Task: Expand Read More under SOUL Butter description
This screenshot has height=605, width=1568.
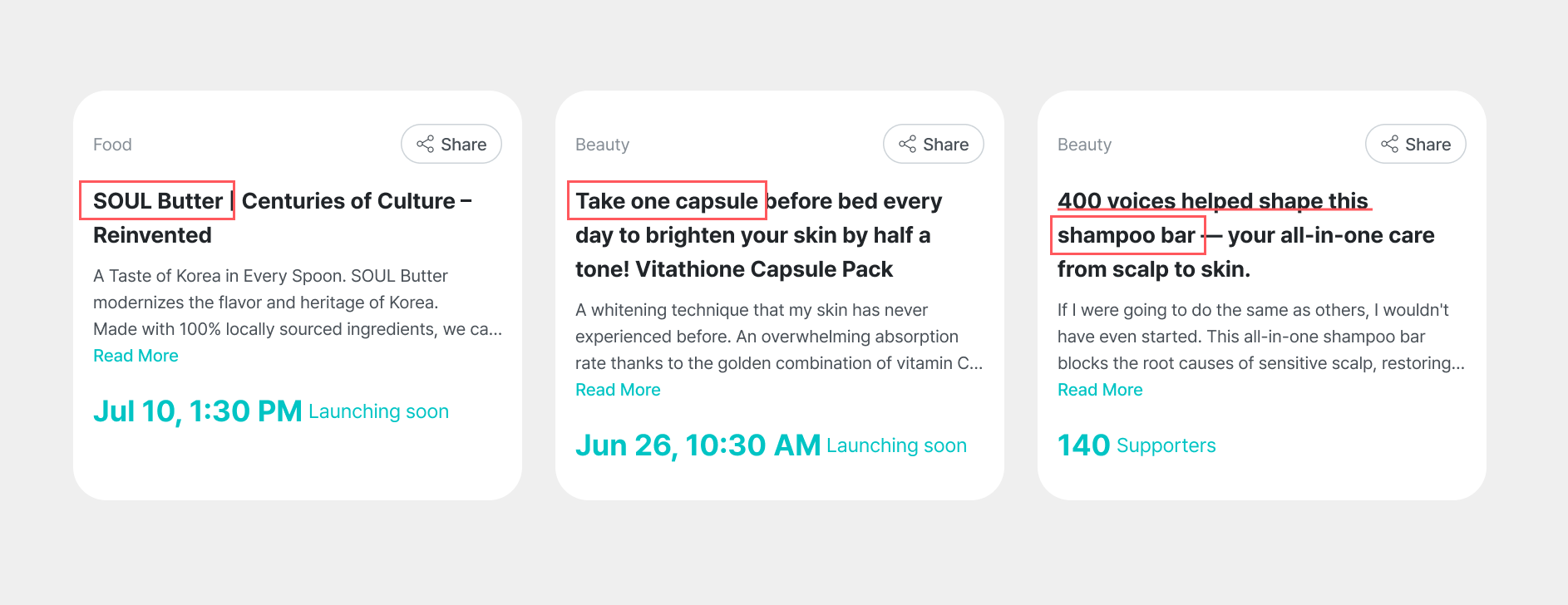Action: tap(136, 356)
